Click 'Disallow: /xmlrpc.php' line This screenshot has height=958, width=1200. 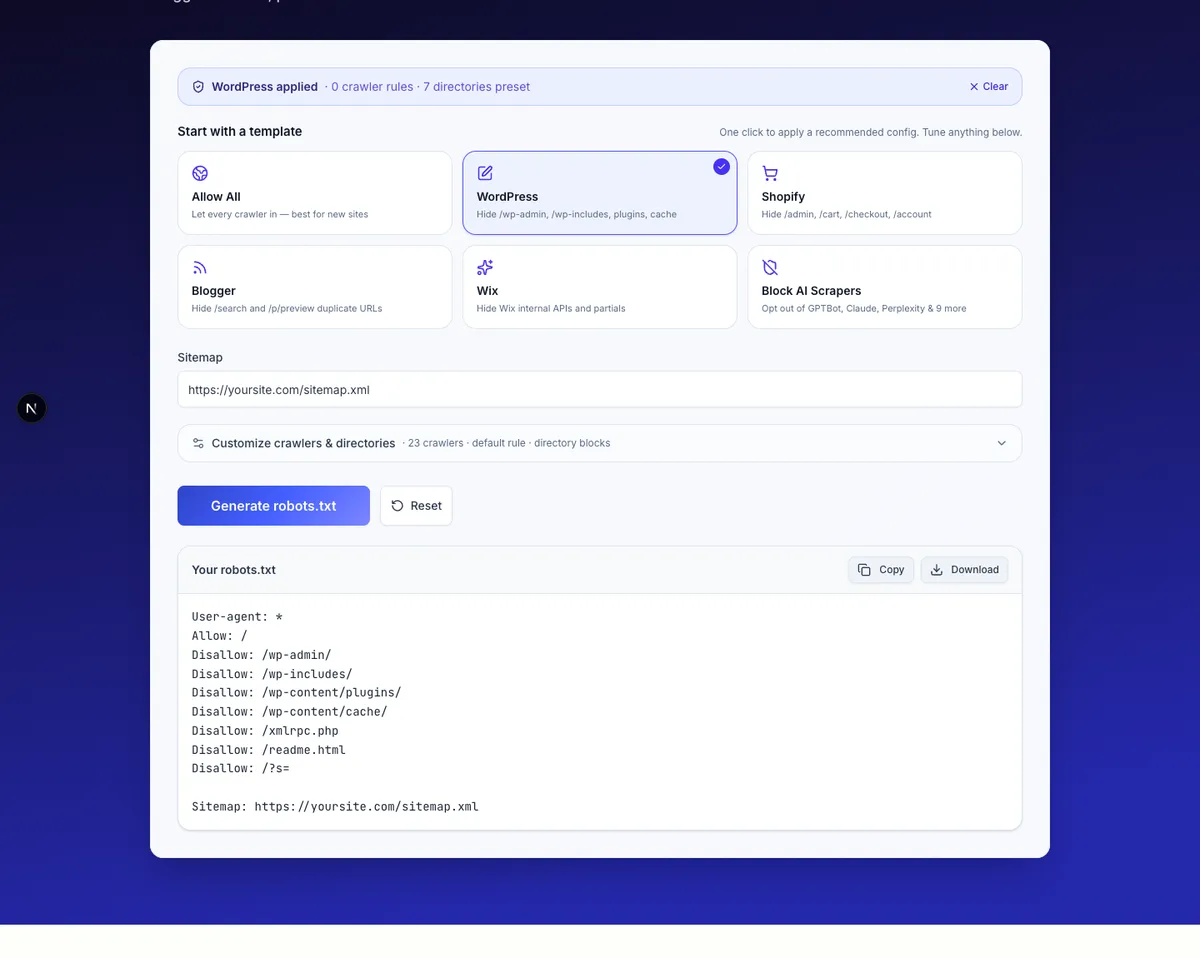(x=265, y=731)
